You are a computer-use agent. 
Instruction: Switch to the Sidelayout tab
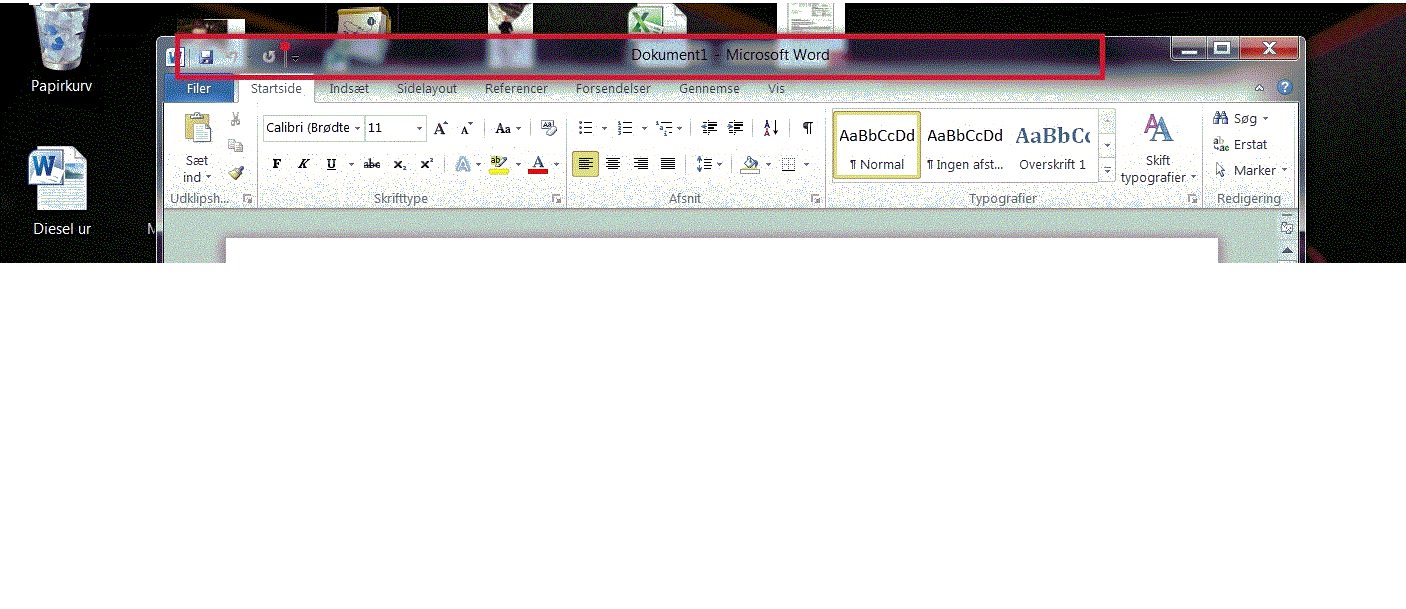(x=427, y=89)
